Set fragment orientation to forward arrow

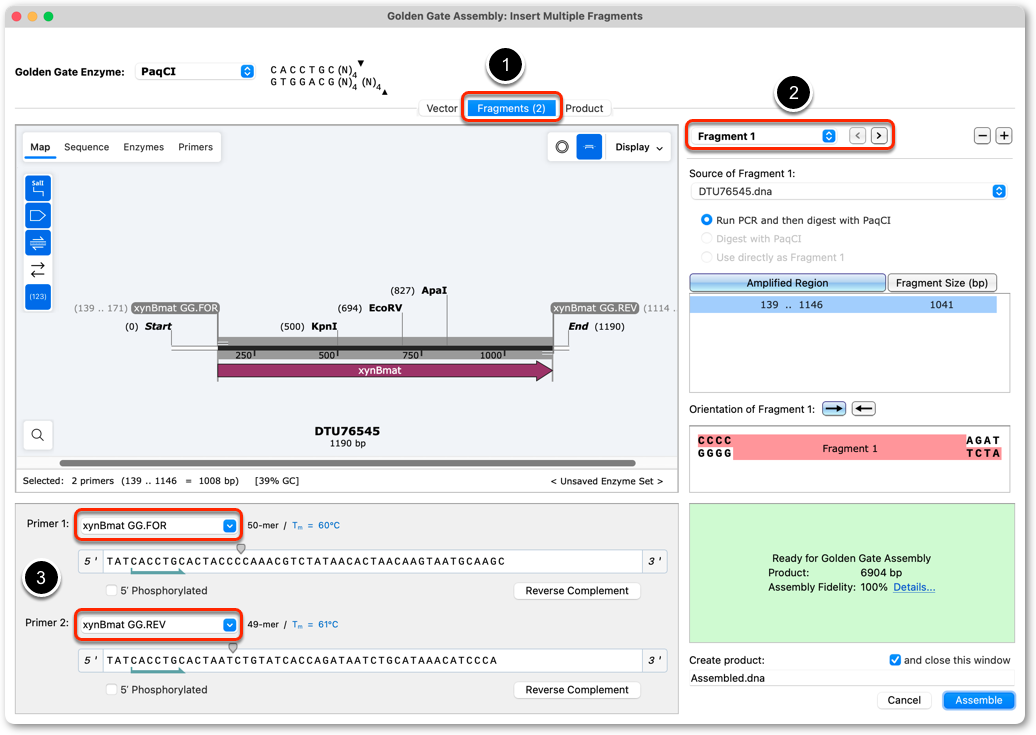[x=834, y=408]
